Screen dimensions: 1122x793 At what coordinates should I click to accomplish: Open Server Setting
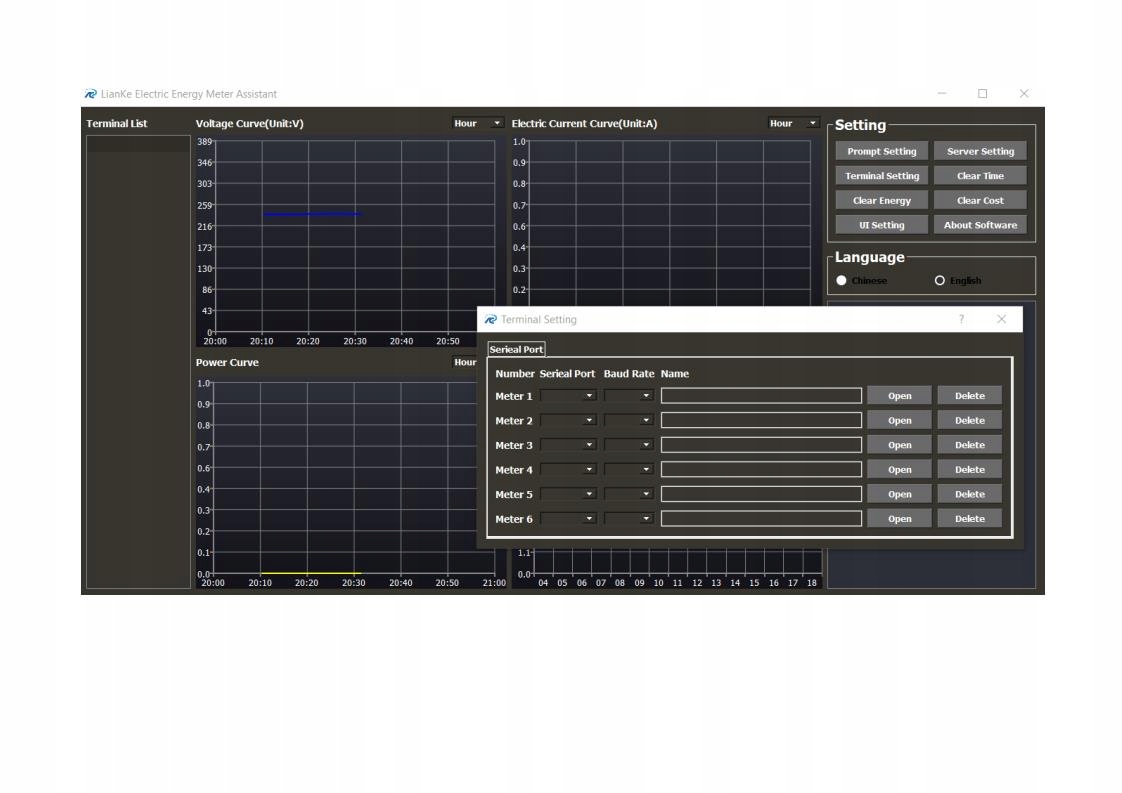point(980,151)
